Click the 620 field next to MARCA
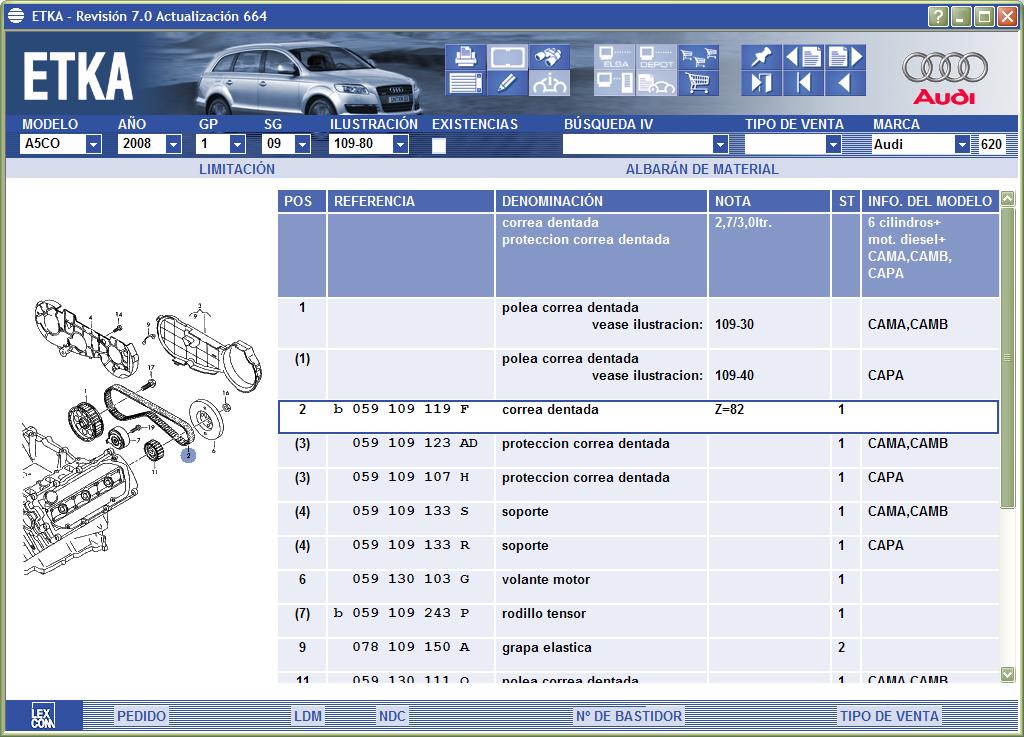 [991, 144]
